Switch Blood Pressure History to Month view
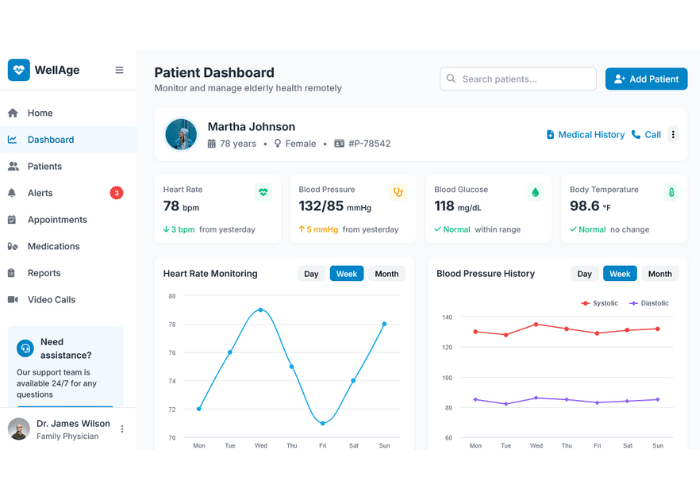Image resolution: width=700 pixels, height=500 pixels. click(660, 274)
